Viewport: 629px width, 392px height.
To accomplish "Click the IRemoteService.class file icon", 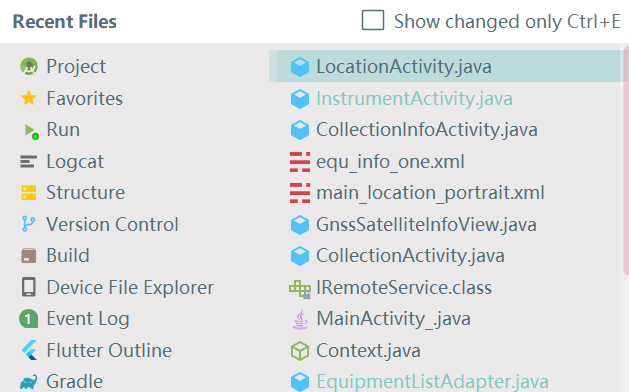I will coord(300,288).
